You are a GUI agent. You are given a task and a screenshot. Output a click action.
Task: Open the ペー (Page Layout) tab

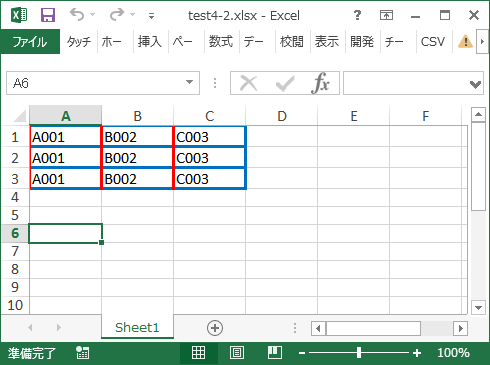coord(183,42)
